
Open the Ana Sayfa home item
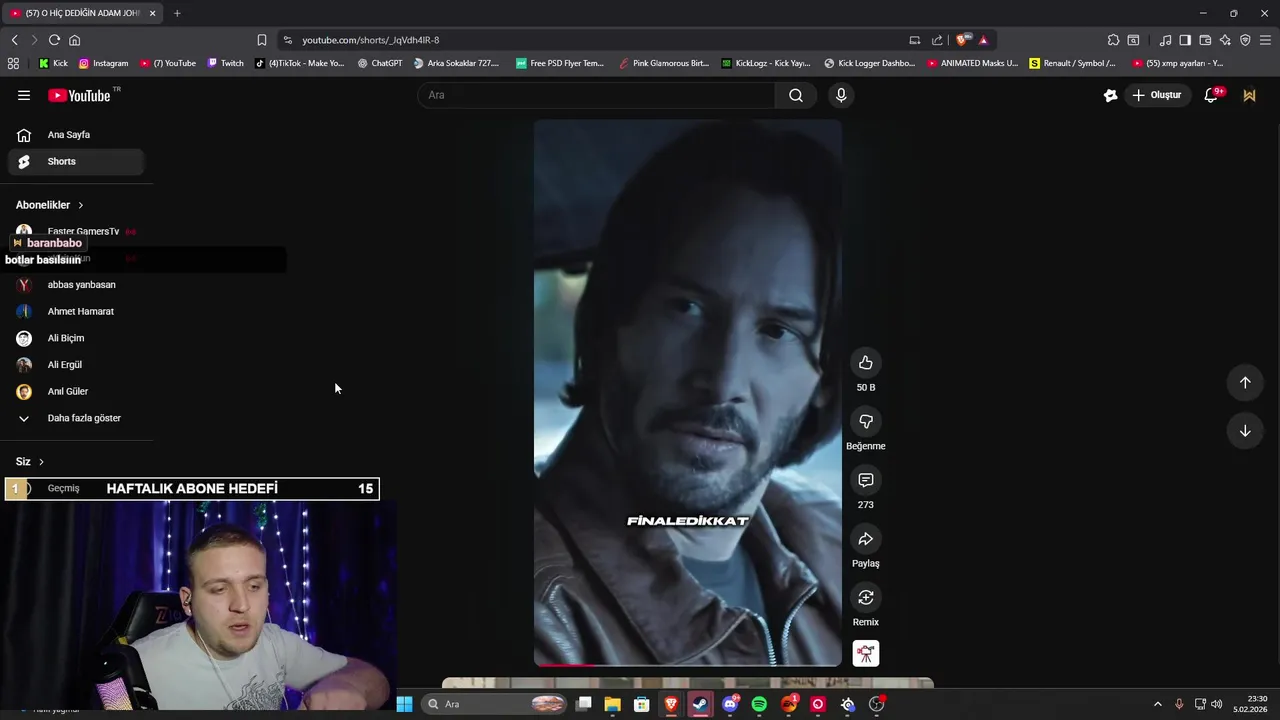pos(76,135)
